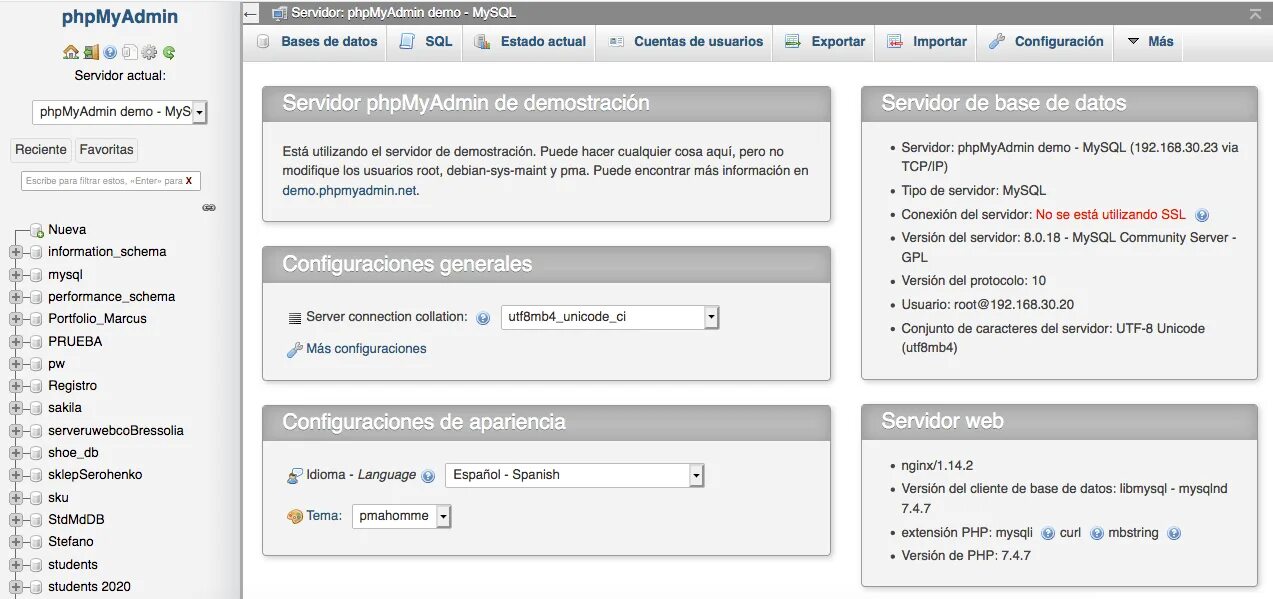This screenshot has height=599, width=1273.
Task: Select Nueva to create a database
Action: [67, 230]
